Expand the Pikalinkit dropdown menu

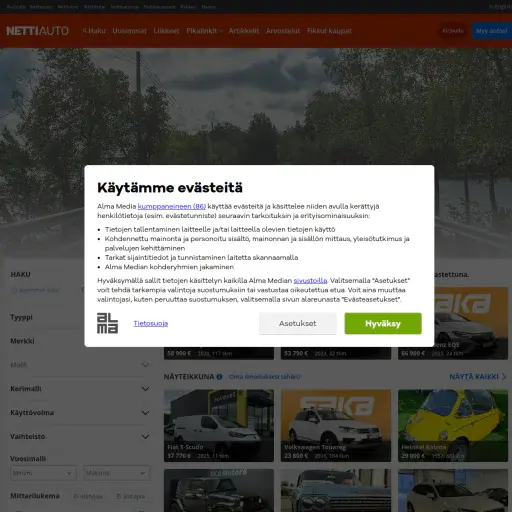click(x=204, y=31)
